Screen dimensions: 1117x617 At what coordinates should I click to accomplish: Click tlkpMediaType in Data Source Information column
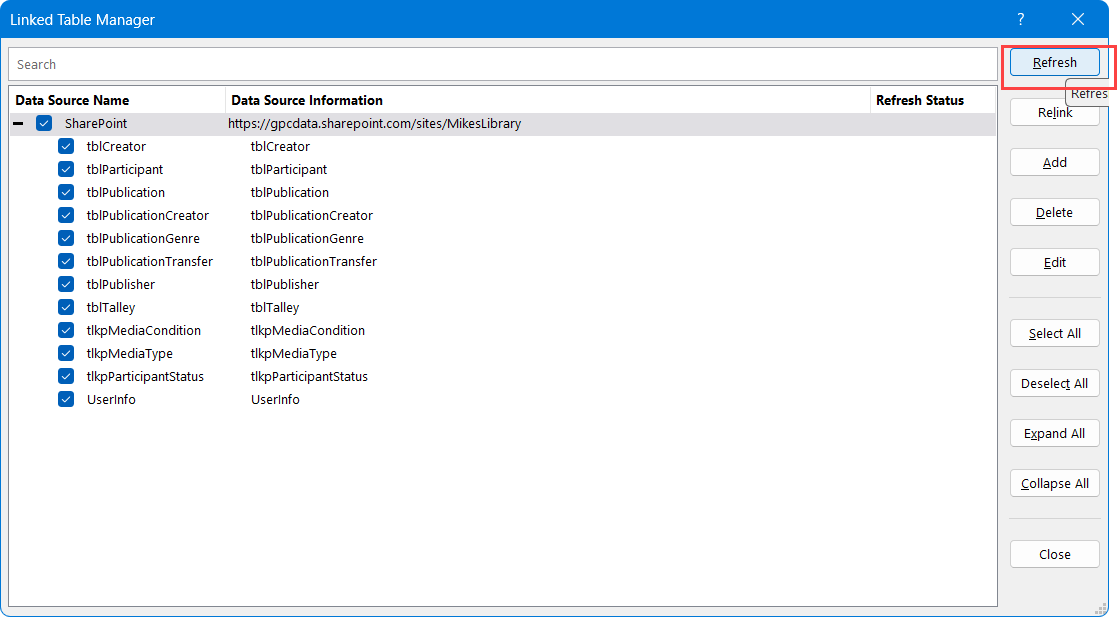(293, 353)
